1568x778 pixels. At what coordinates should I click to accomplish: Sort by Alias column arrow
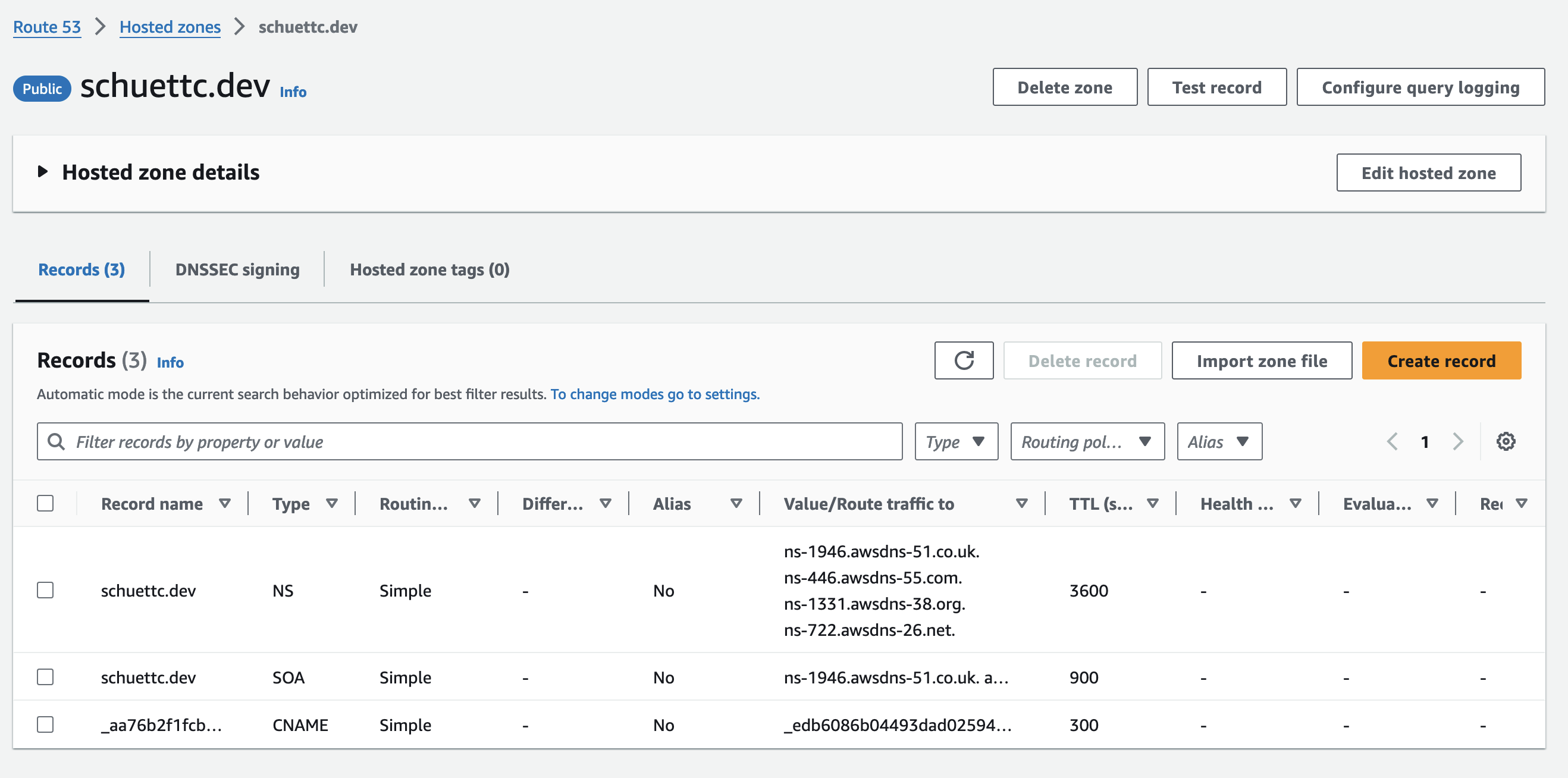(x=736, y=503)
